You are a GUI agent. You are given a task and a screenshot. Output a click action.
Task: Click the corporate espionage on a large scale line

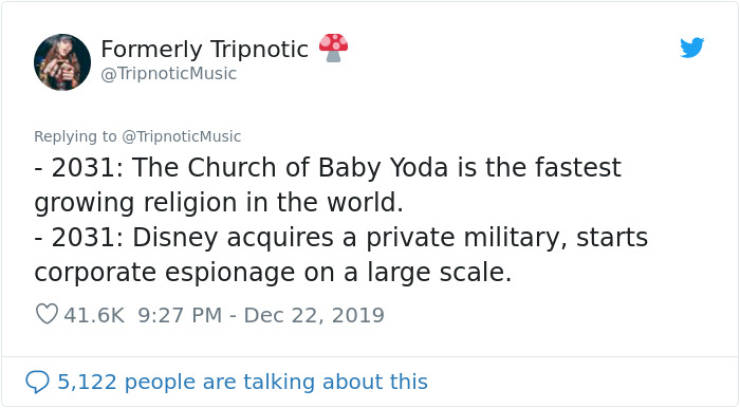tap(272, 272)
